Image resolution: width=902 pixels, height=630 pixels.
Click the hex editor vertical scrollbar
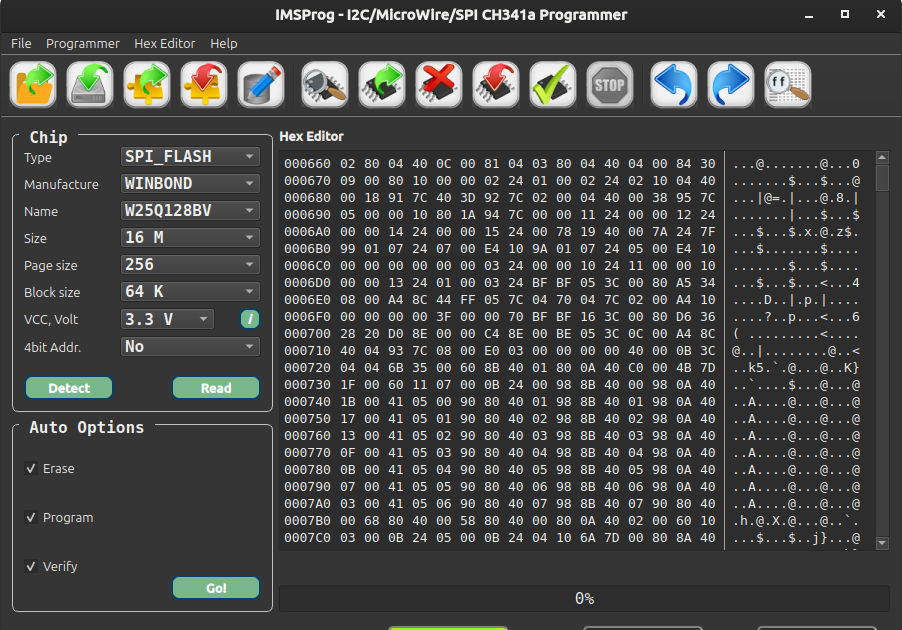click(882, 350)
